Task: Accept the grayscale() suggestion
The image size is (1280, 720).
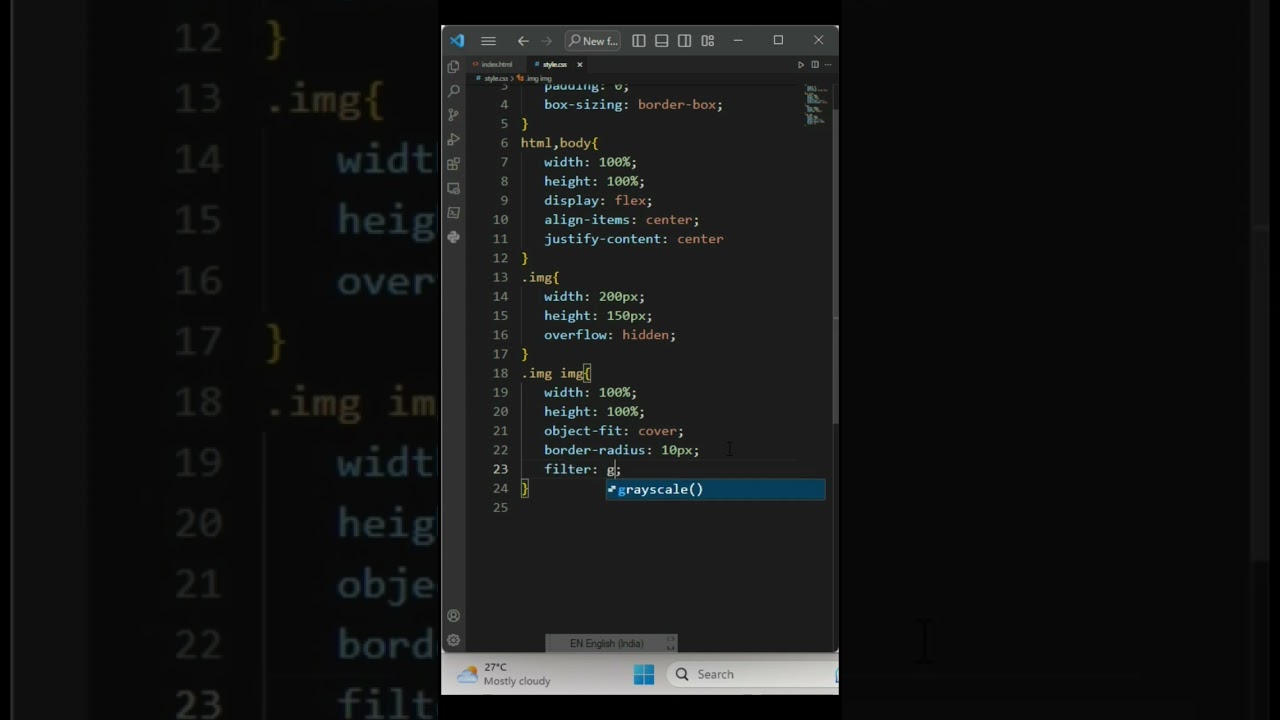Action: [x=715, y=489]
